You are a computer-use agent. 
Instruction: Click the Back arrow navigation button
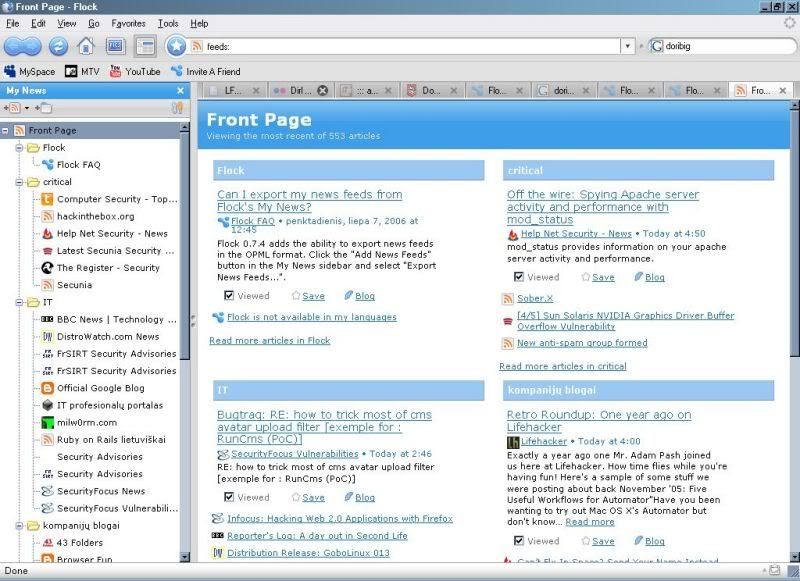(15, 47)
